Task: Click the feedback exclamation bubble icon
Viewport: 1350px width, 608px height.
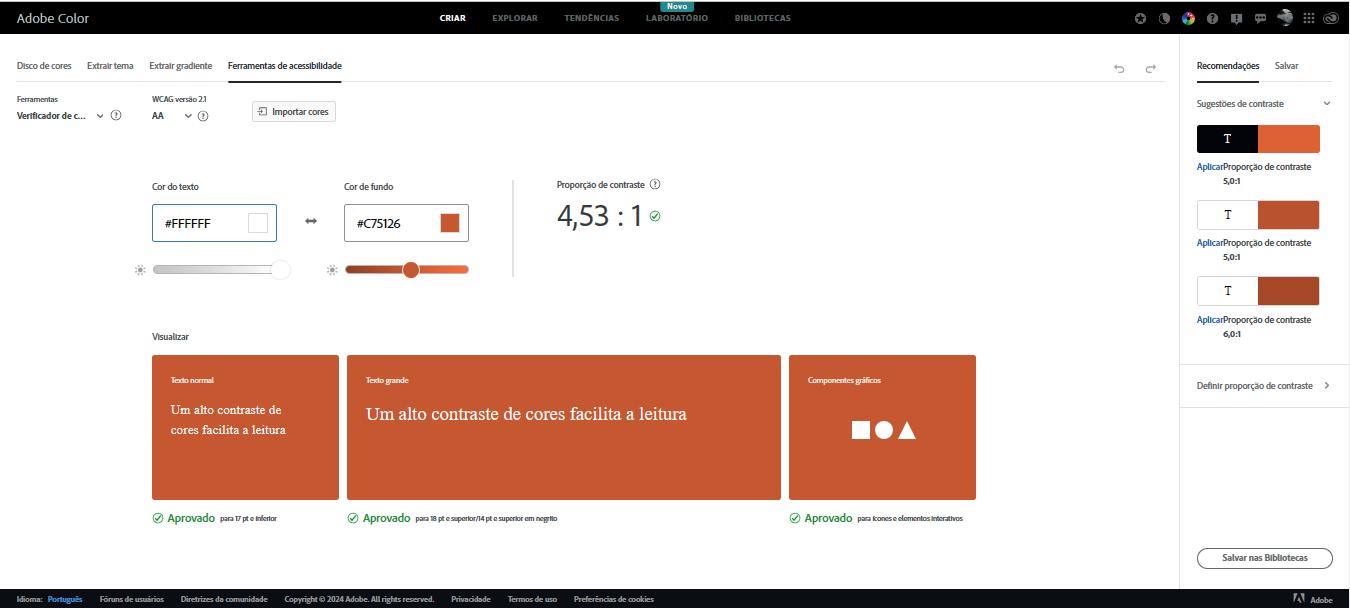Action: pyautogui.click(x=1236, y=18)
